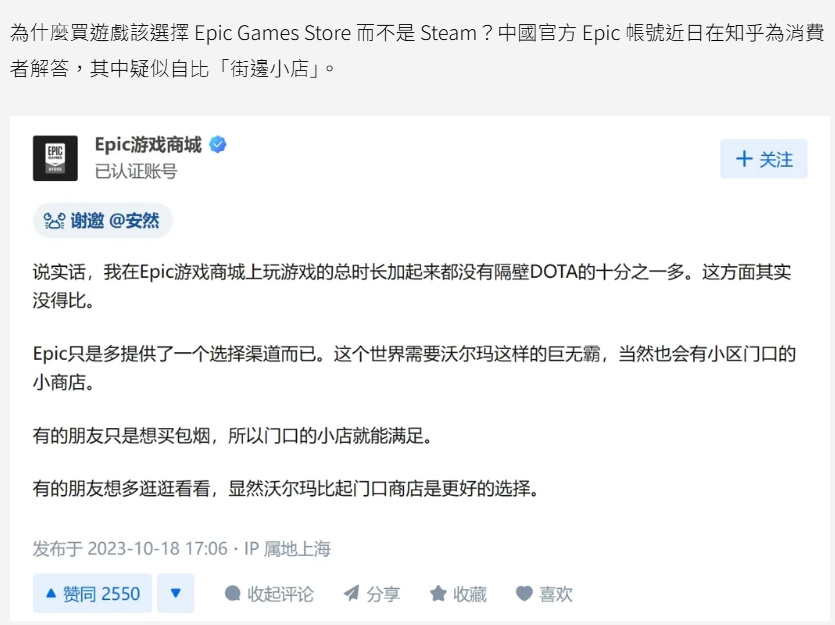The height and width of the screenshot is (625, 835).
Task: Upvote the answer with 赞同 2550
Action: [x=93, y=593]
